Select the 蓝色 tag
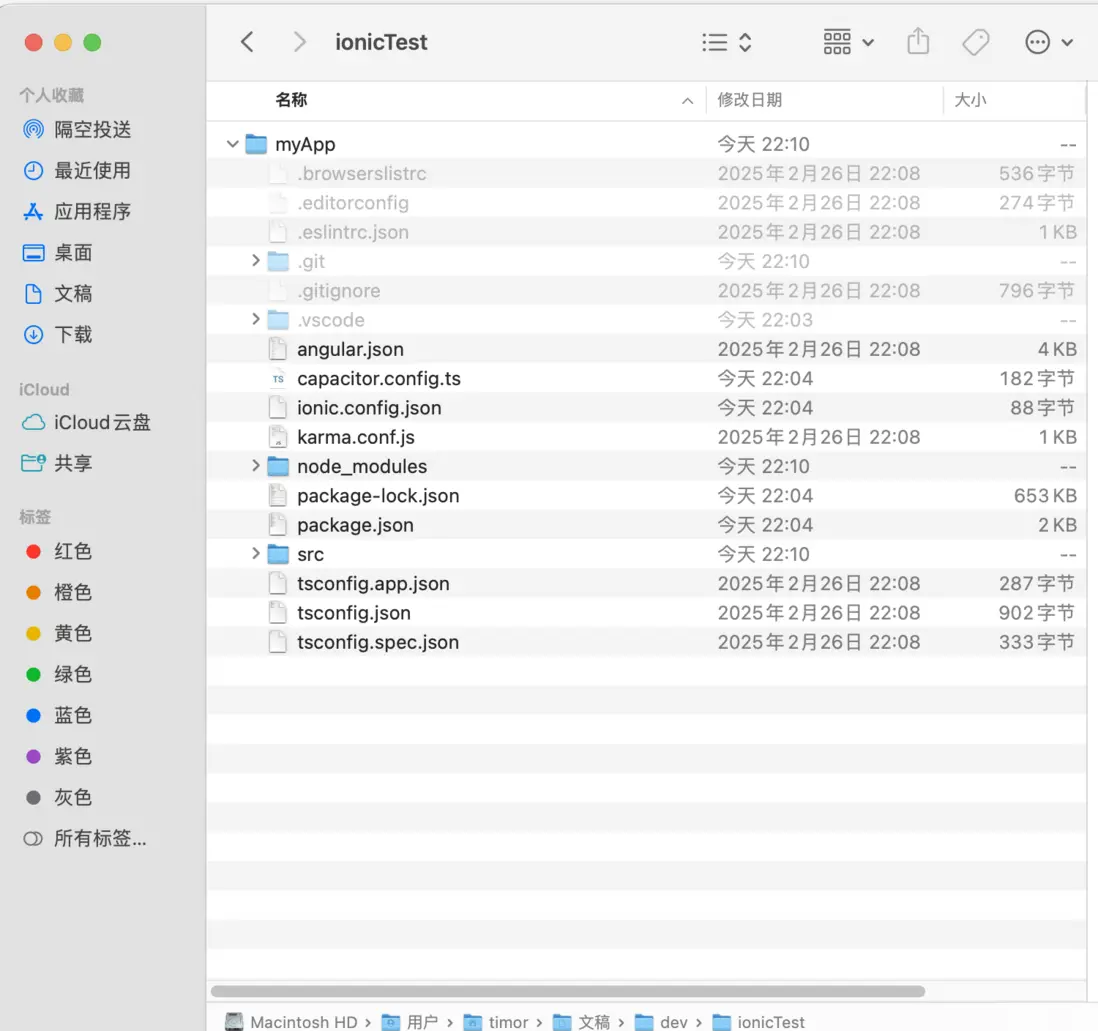 (x=60, y=715)
